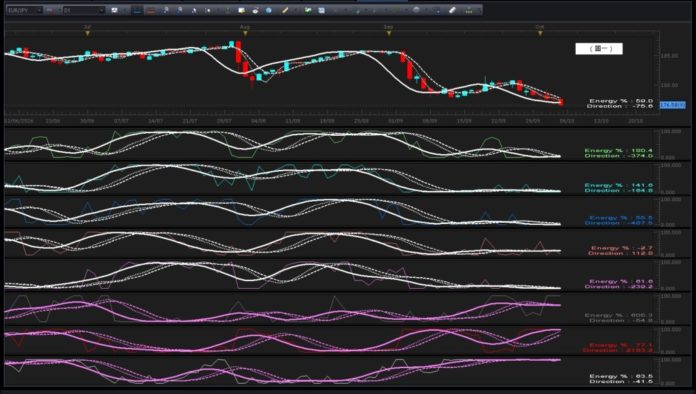Click the pink 'Energy % : -2.7' text
Image resolution: width=696 pixels, height=394 pixels.
(622, 248)
